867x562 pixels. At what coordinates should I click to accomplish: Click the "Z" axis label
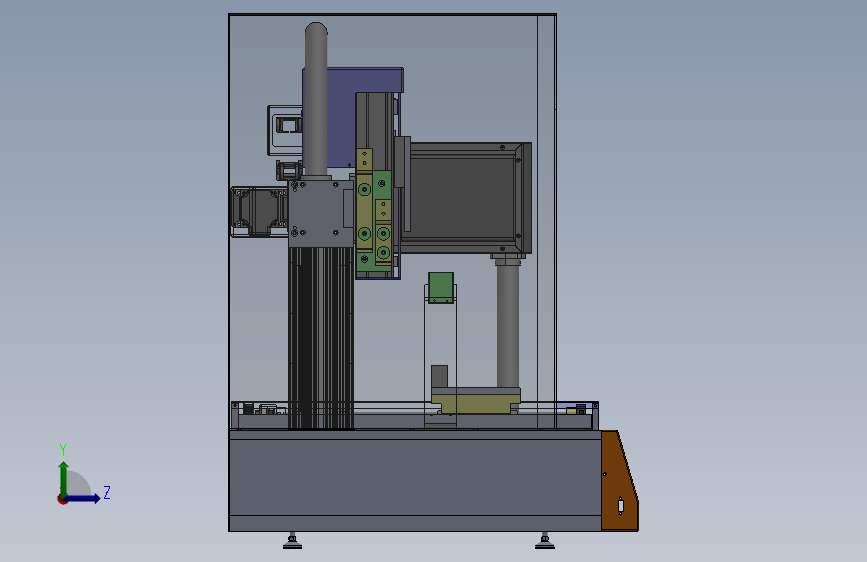tap(107, 492)
